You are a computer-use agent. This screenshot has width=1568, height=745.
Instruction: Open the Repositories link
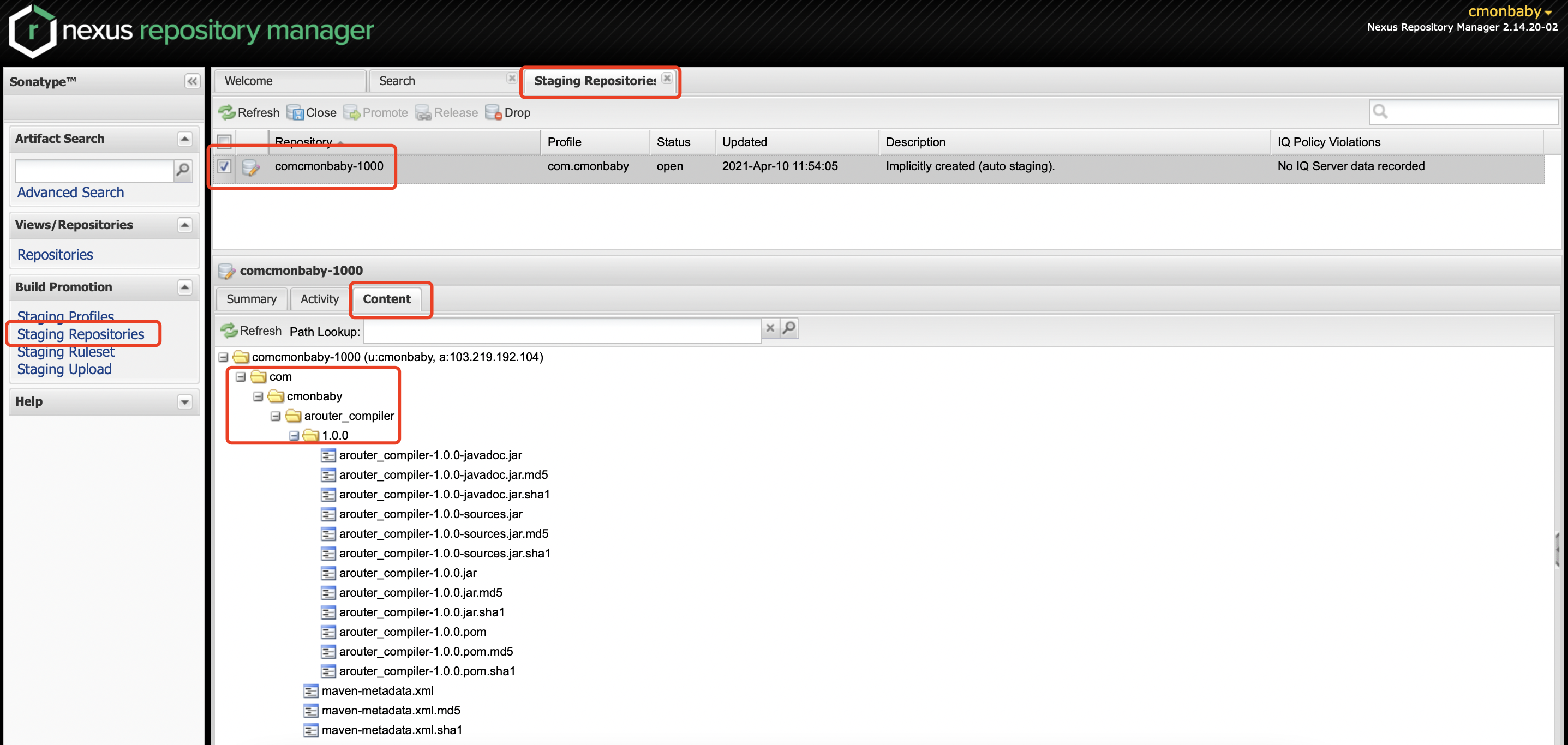pos(55,254)
